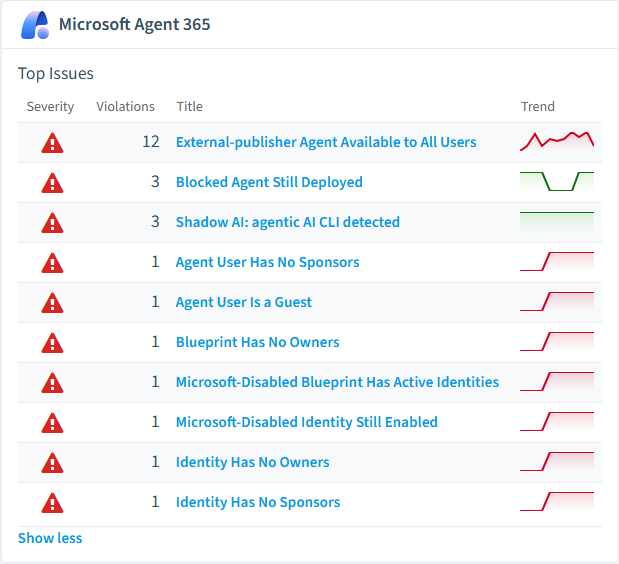Click trend sparkline for Microsoft-Disabled Blueprint Has Active Identities
Image resolution: width=619 pixels, height=564 pixels.
[x=557, y=381]
